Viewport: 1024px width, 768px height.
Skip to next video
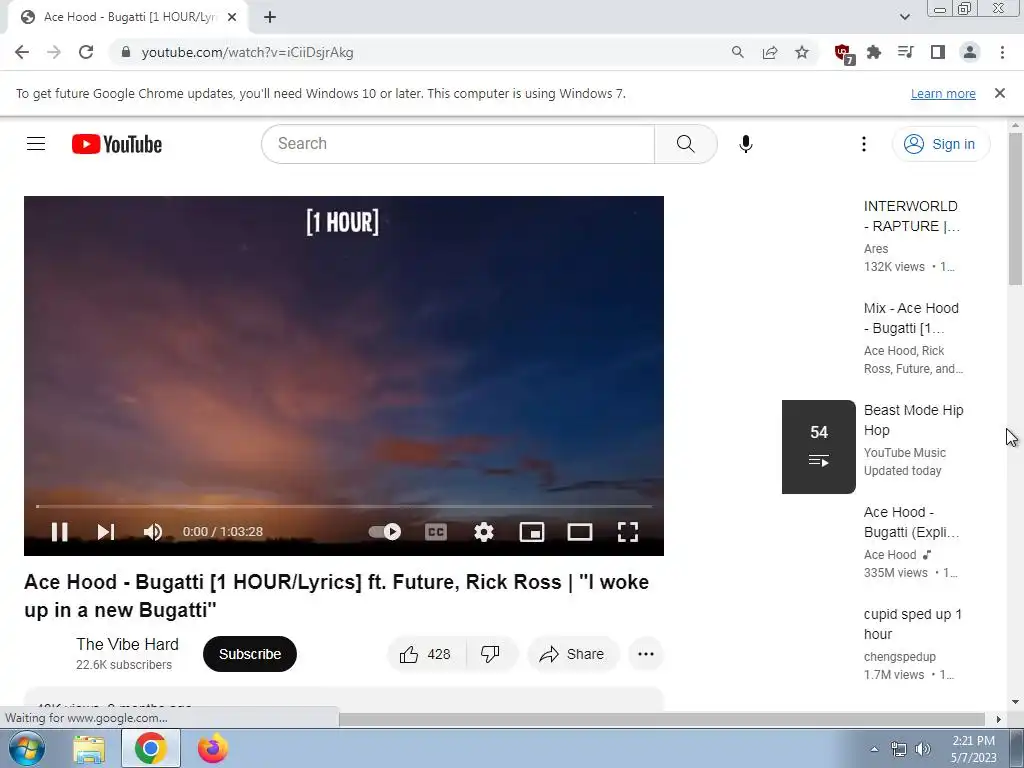point(106,532)
